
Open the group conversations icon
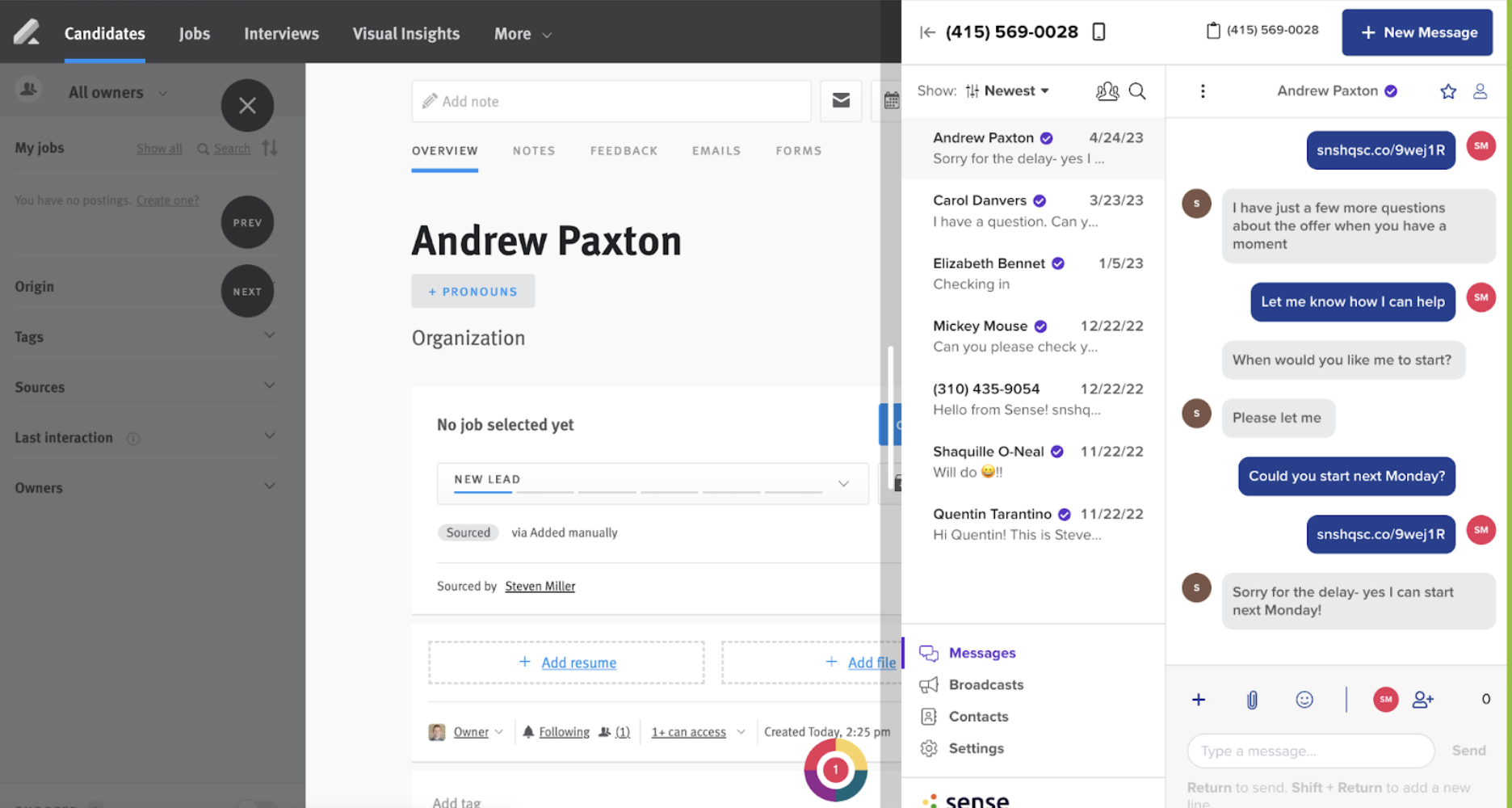[x=1107, y=90]
